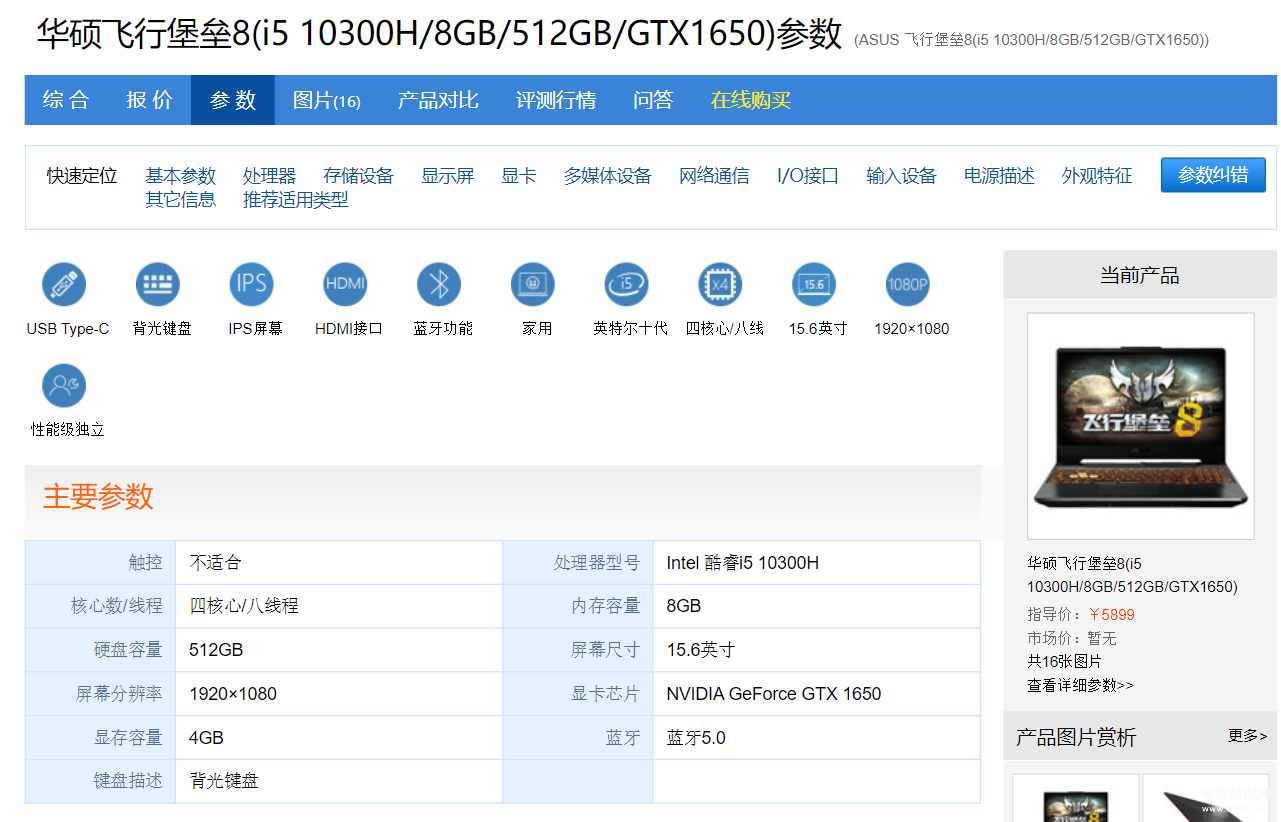Open the second gallery thumbnail under 产品图片赏析
The image size is (1281, 822).
1205,798
